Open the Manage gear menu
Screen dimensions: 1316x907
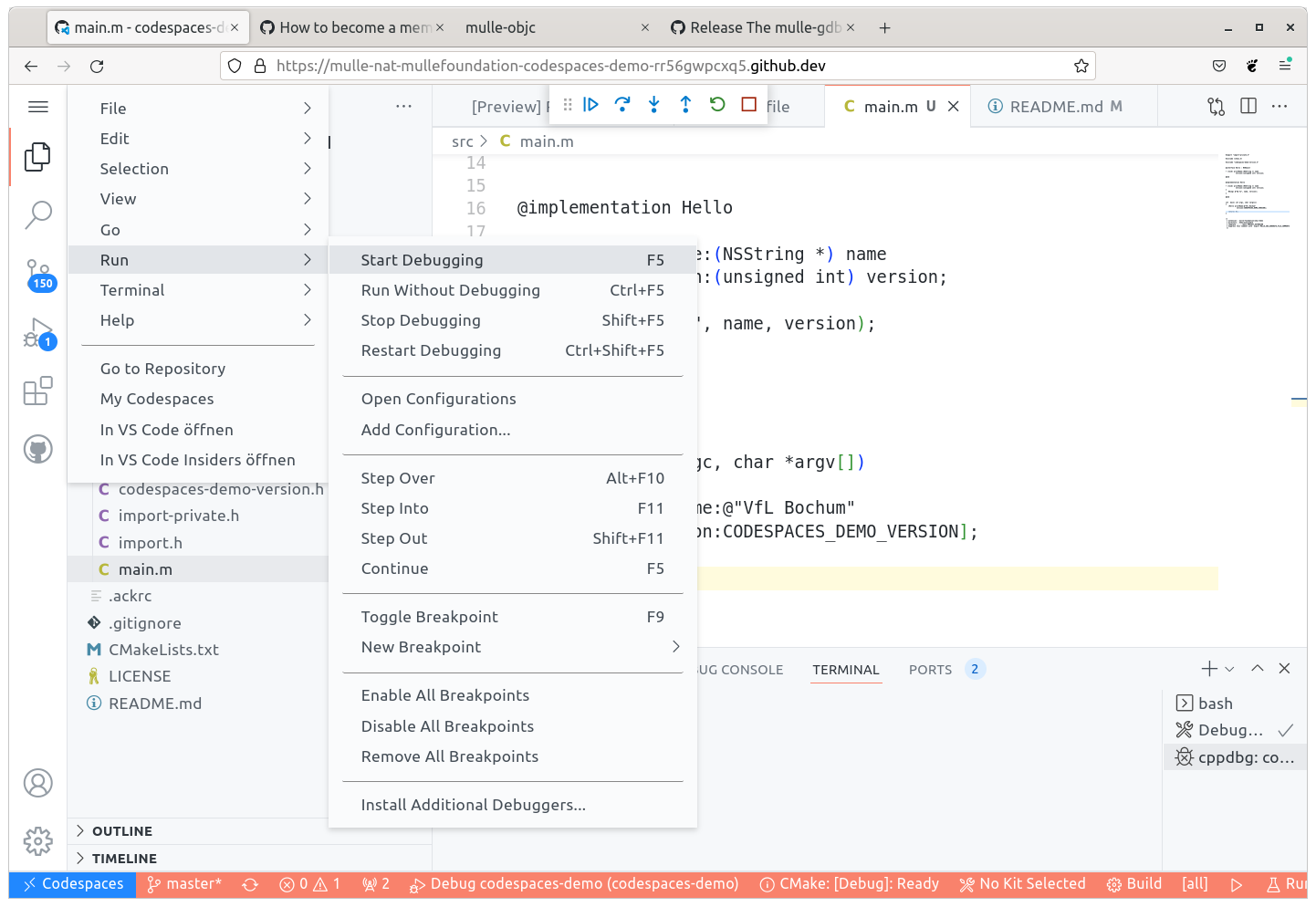(38, 840)
